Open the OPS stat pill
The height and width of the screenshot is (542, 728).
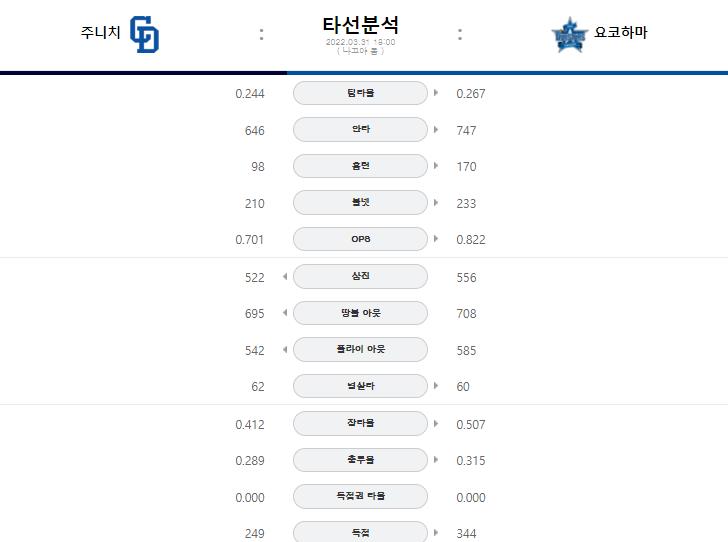tap(360, 239)
